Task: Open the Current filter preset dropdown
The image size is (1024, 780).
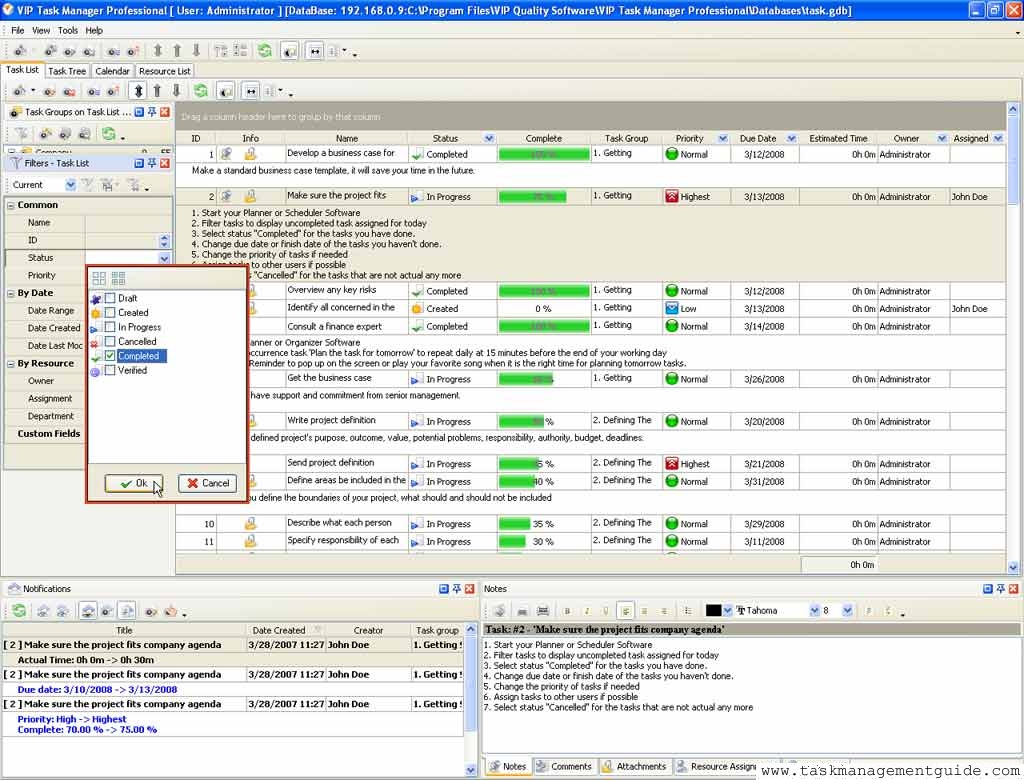Action: [71, 185]
